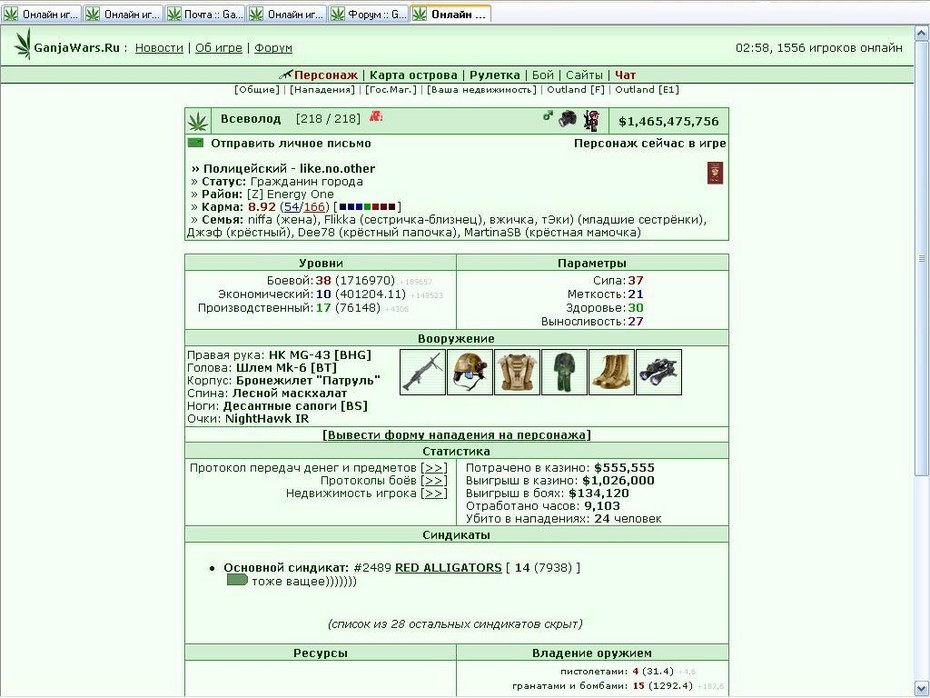
Task: Open Лесной маскхалат item link
Action: coord(289,393)
